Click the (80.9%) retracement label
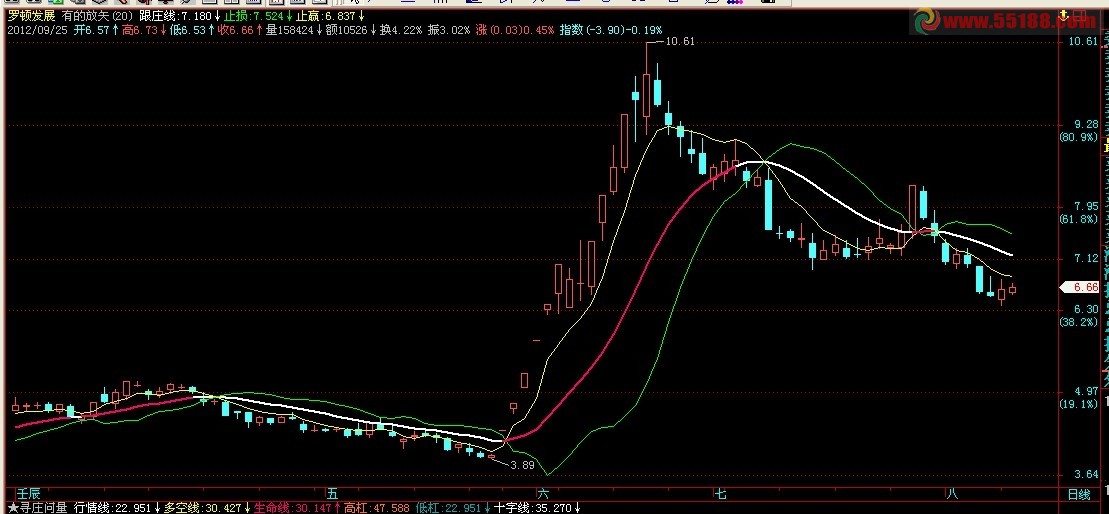This screenshot has height=514, width=1109. pos(1078,137)
